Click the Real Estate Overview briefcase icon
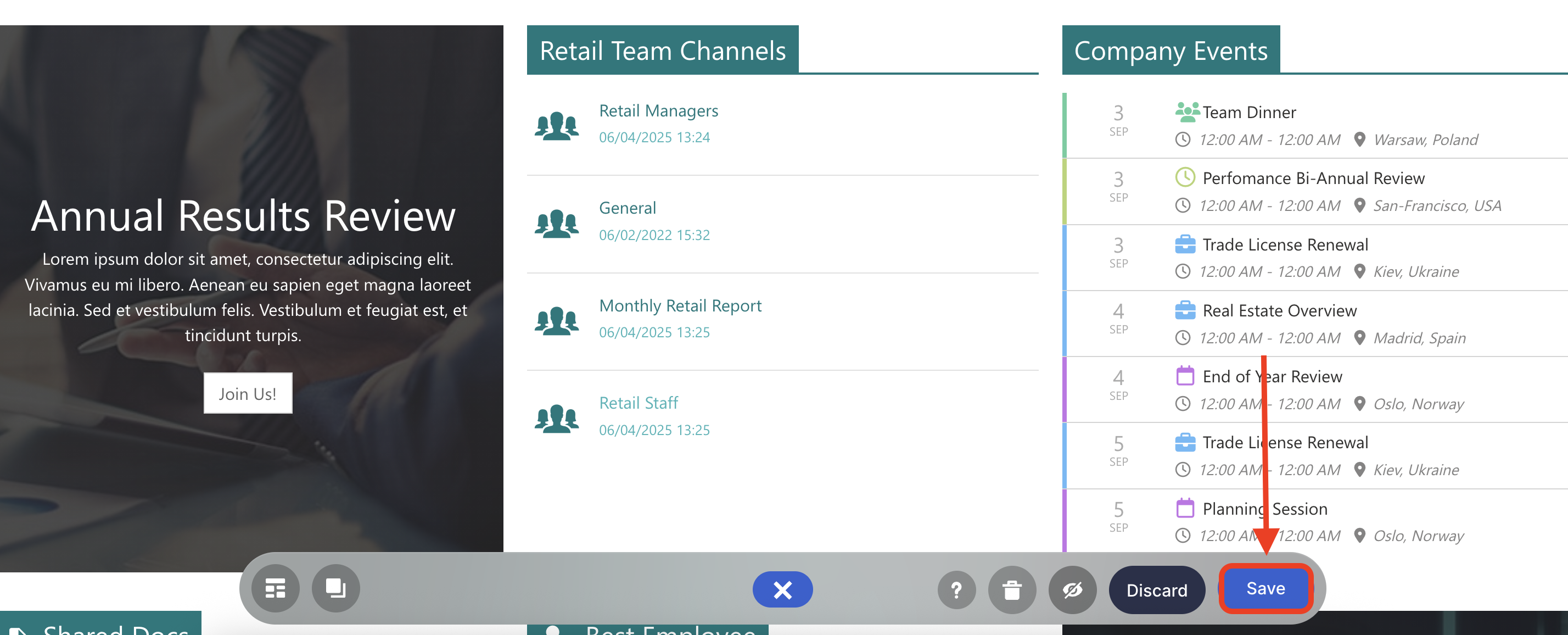 point(1185,310)
